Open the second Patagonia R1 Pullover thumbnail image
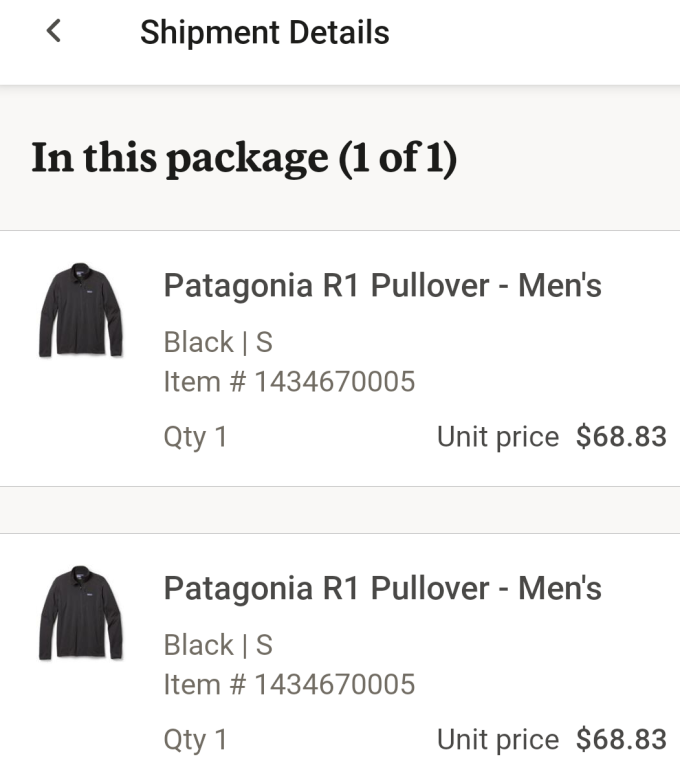 point(81,613)
